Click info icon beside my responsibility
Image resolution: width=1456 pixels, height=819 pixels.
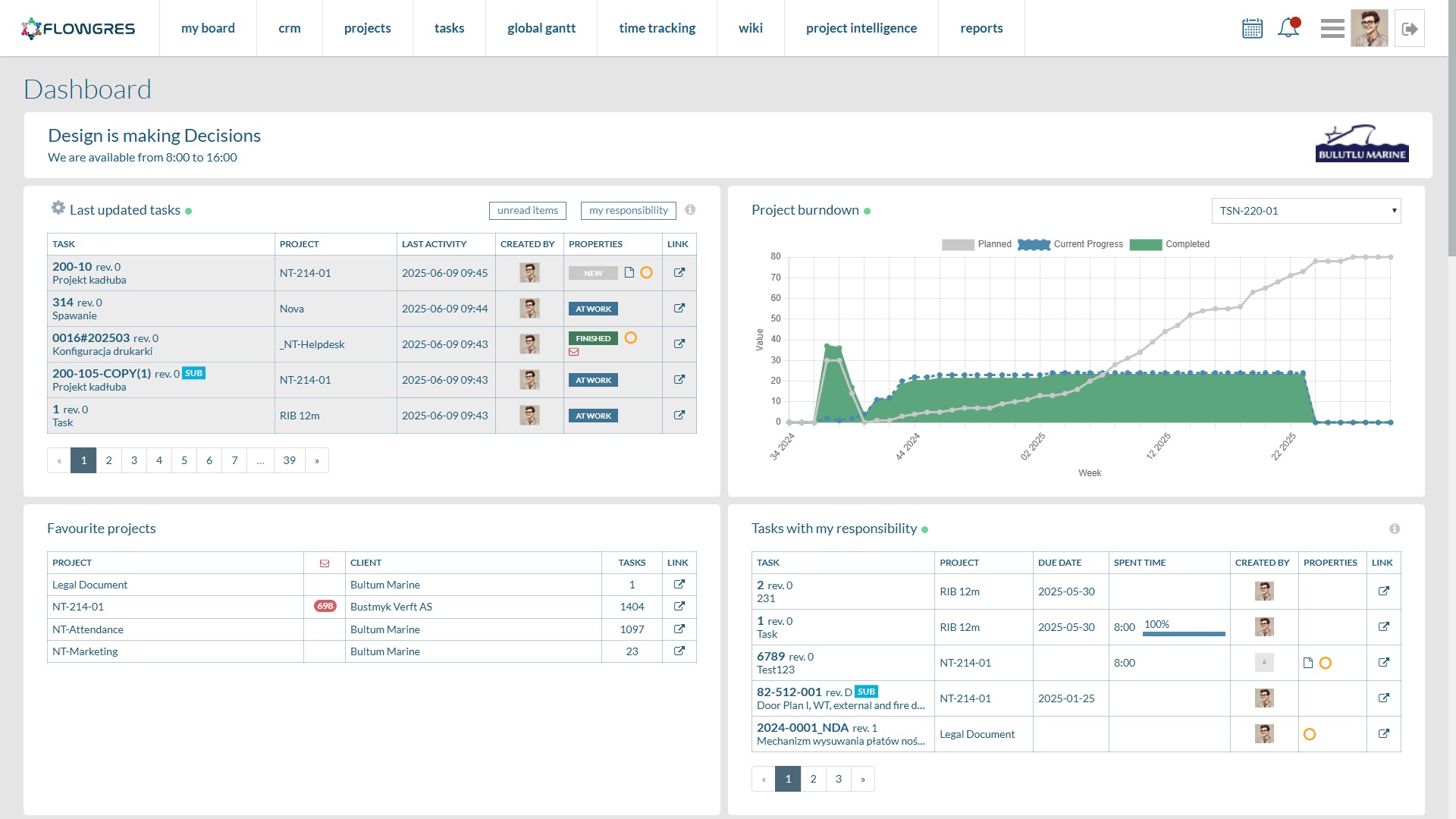(x=690, y=210)
